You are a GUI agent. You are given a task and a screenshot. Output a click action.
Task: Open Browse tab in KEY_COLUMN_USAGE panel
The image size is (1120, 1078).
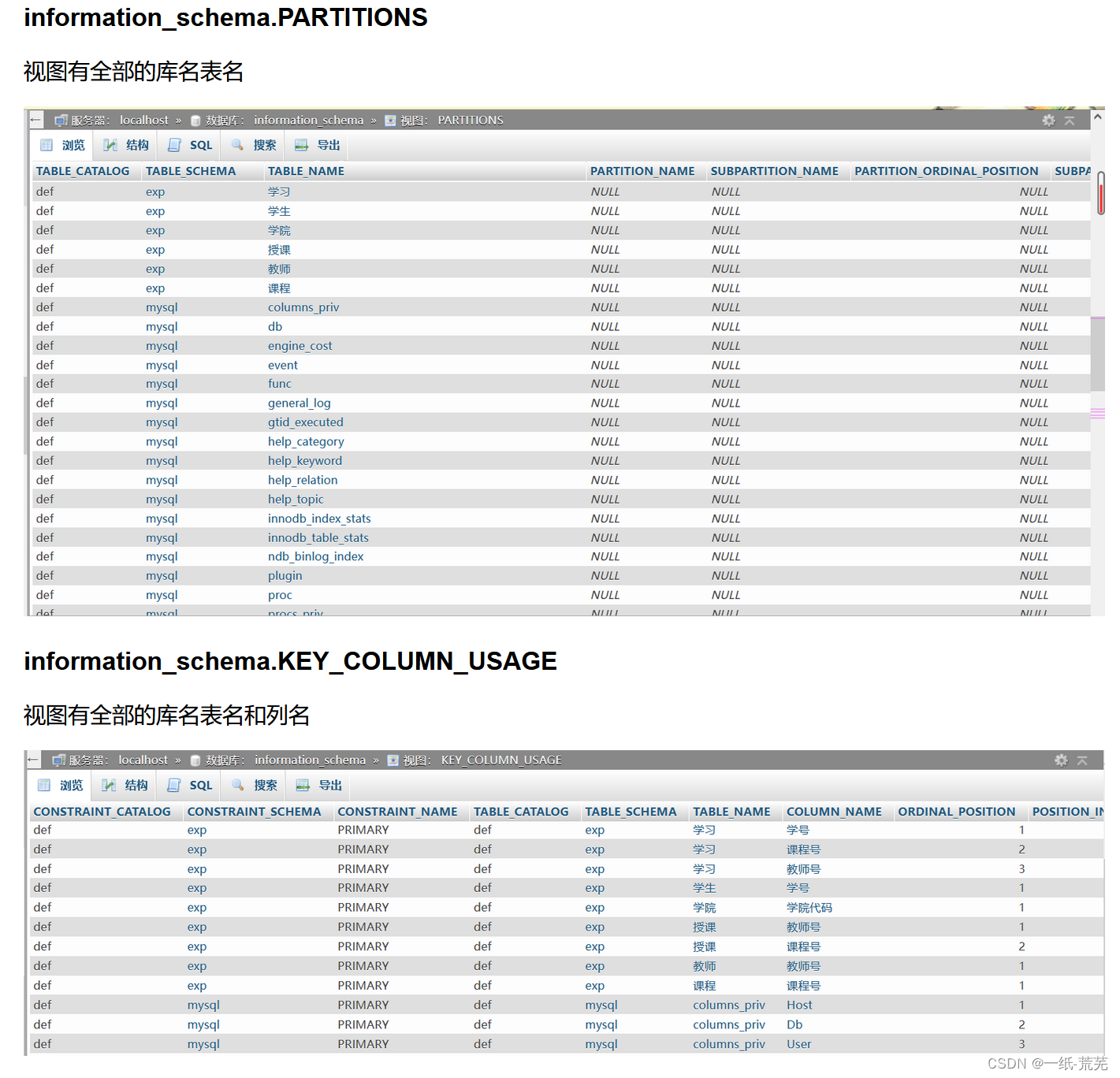(x=60, y=785)
